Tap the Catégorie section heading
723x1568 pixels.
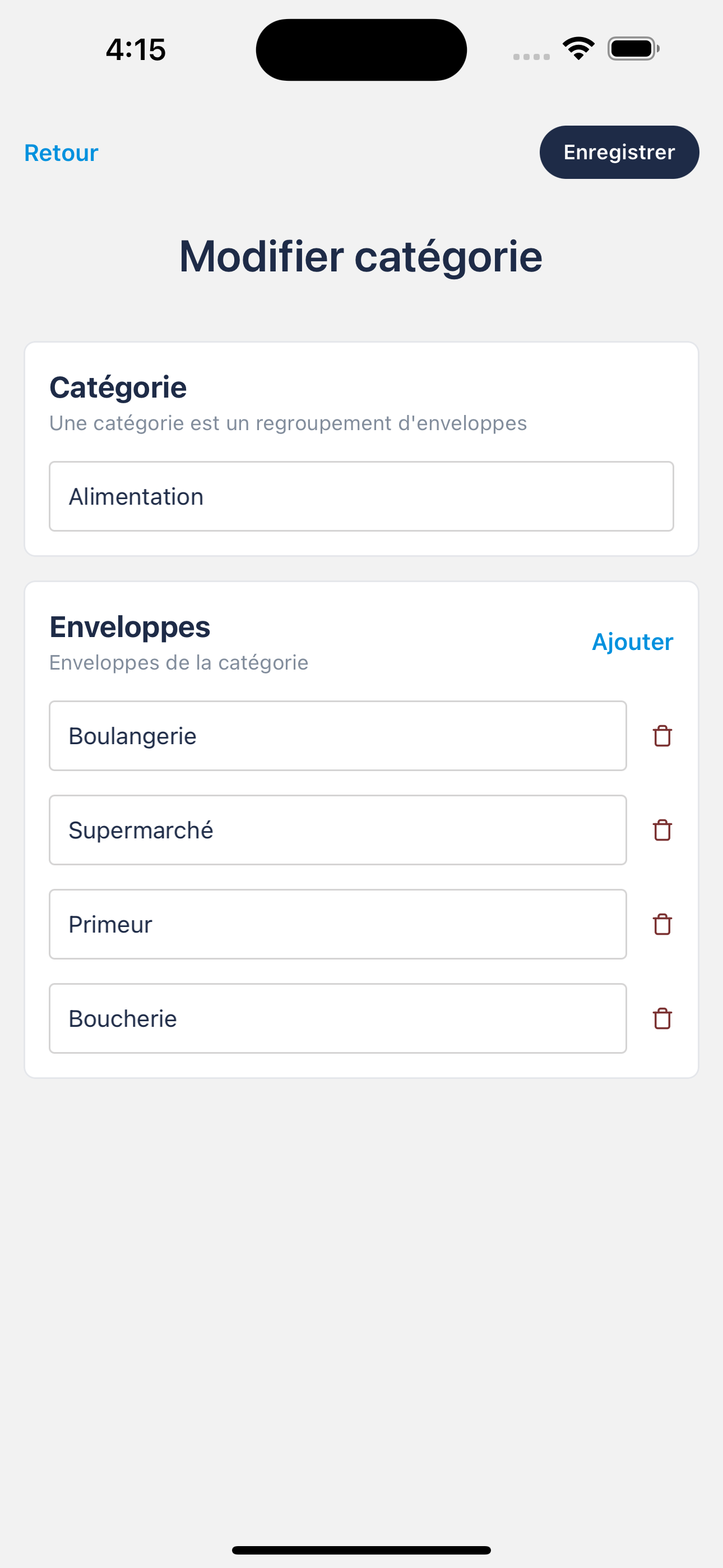tap(118, 388)
